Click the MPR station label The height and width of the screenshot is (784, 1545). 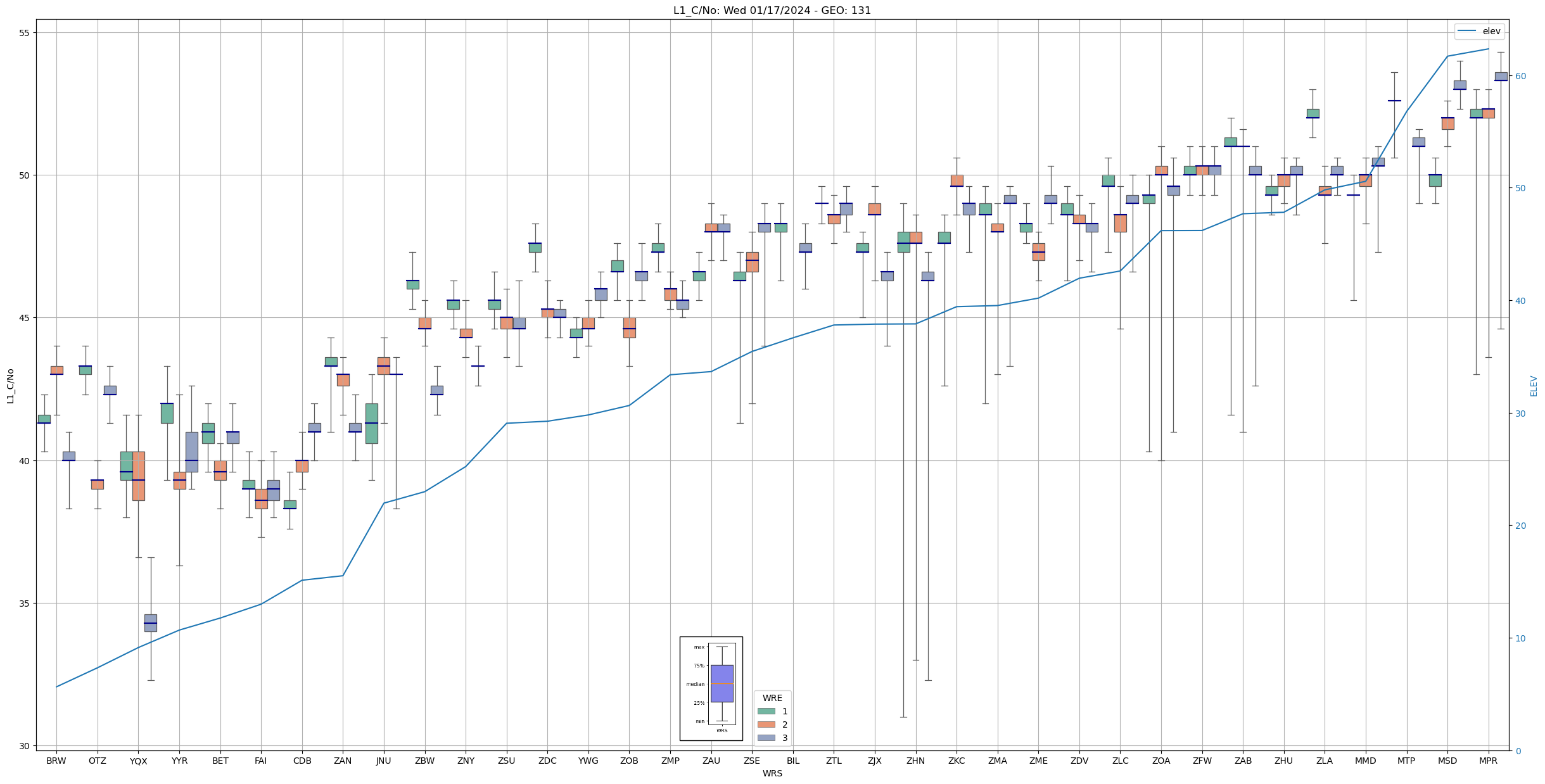click(x=1489, y=761)
